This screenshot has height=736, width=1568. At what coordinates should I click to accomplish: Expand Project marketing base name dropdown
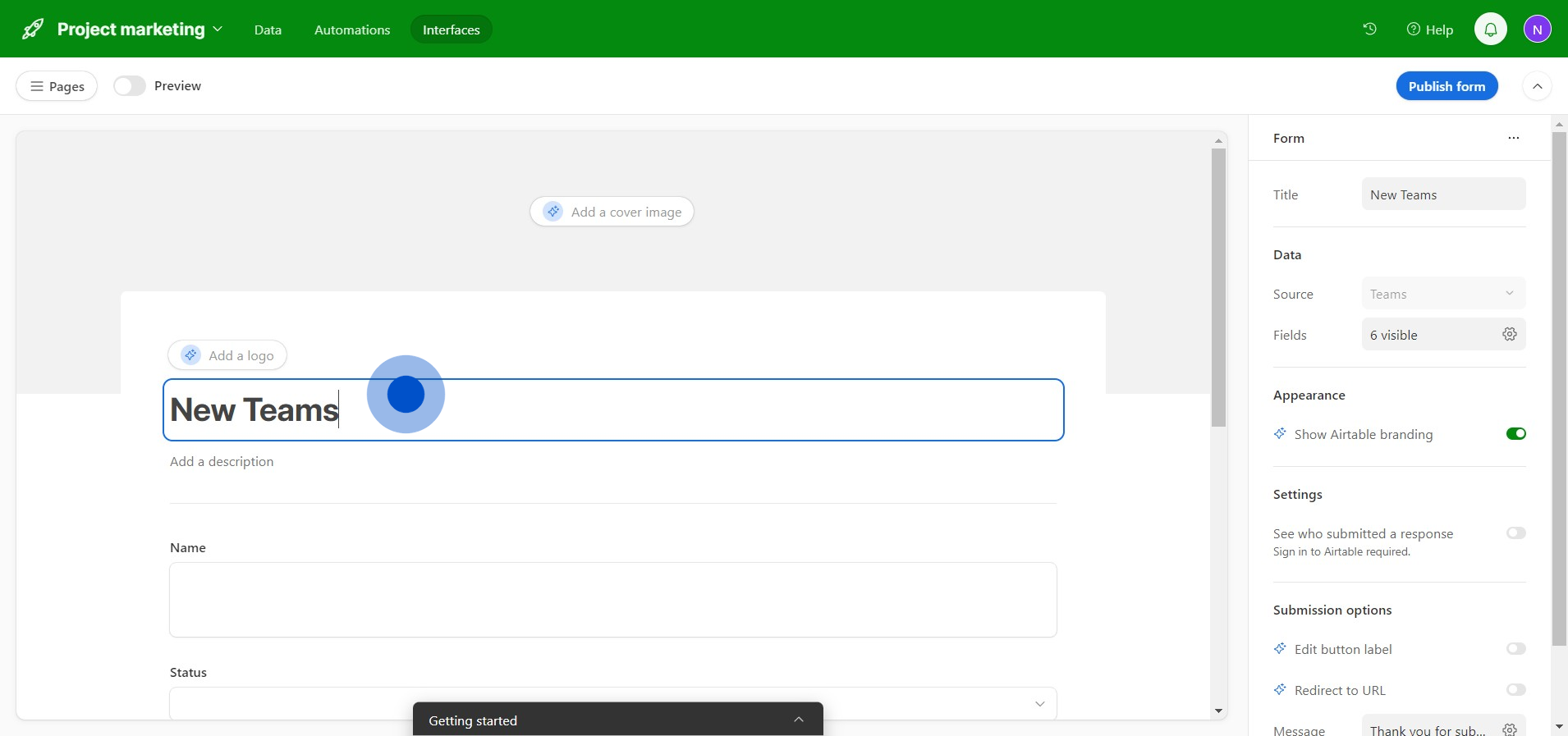[x=218, y=30]
